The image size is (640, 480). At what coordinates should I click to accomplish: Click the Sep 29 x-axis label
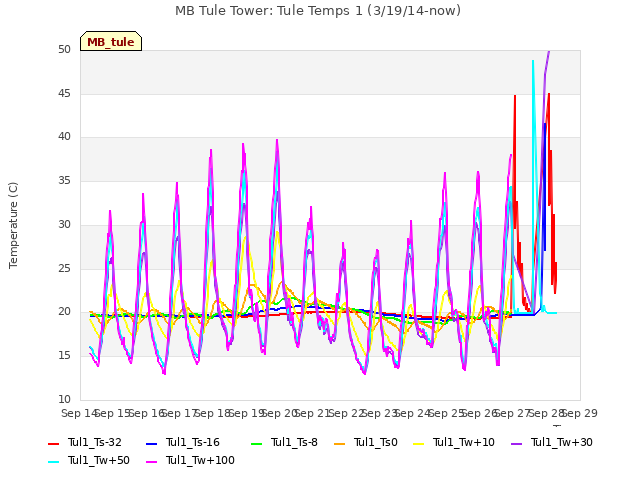tap(580, 413)
